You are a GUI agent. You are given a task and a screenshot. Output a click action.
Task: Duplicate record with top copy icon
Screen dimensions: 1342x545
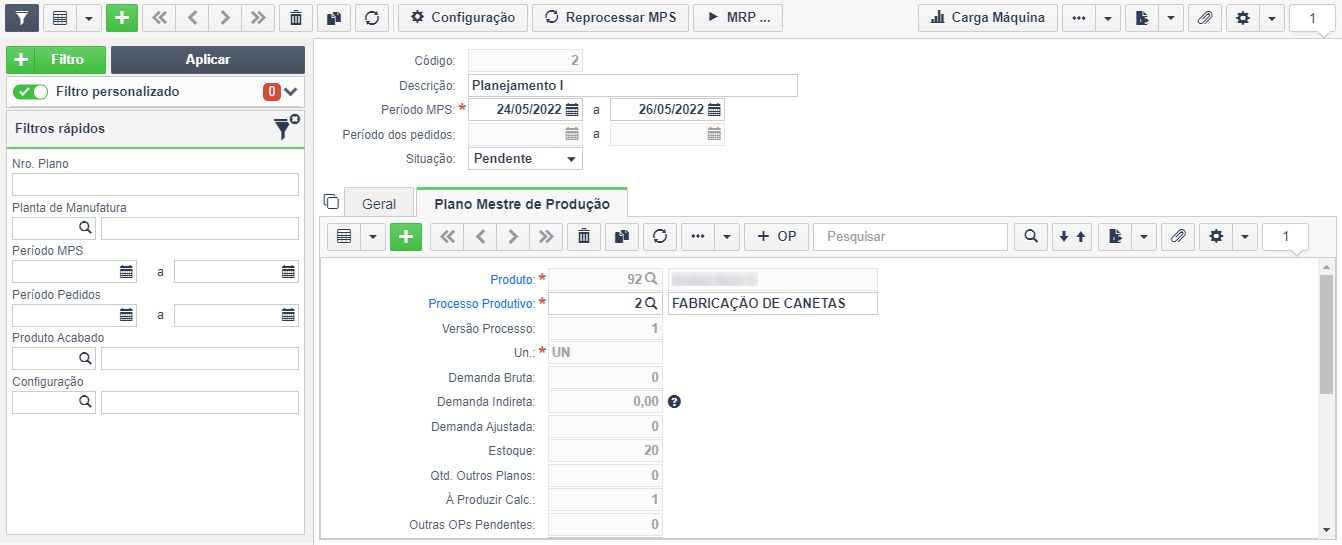(333, 17)
